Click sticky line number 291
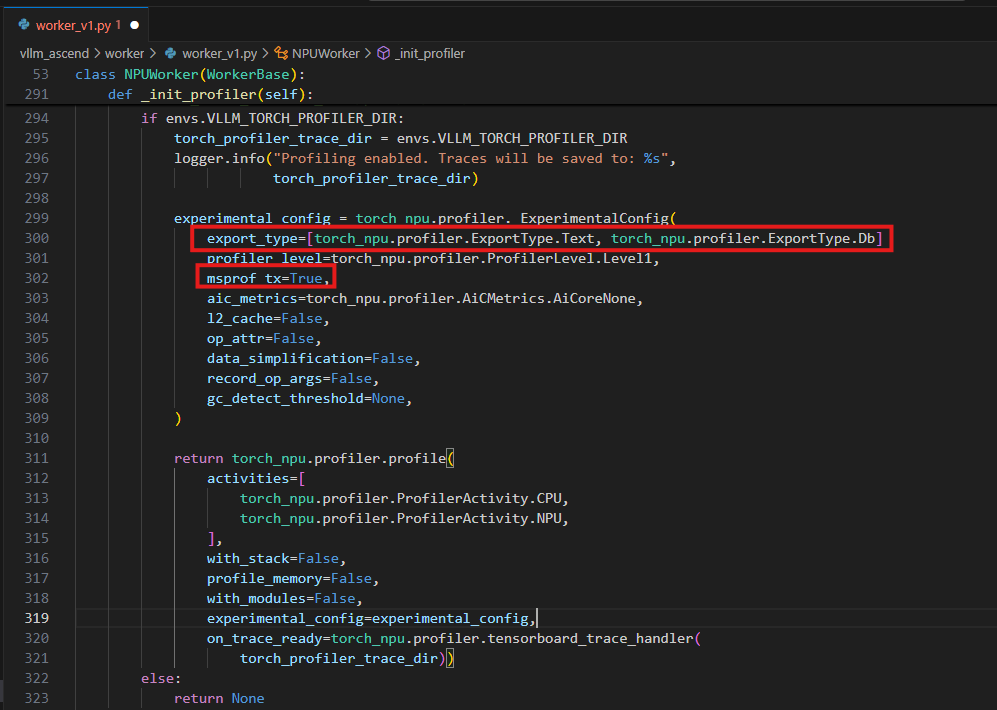The height and width of the screenshot is (710, 997). [x=37, y=95]
